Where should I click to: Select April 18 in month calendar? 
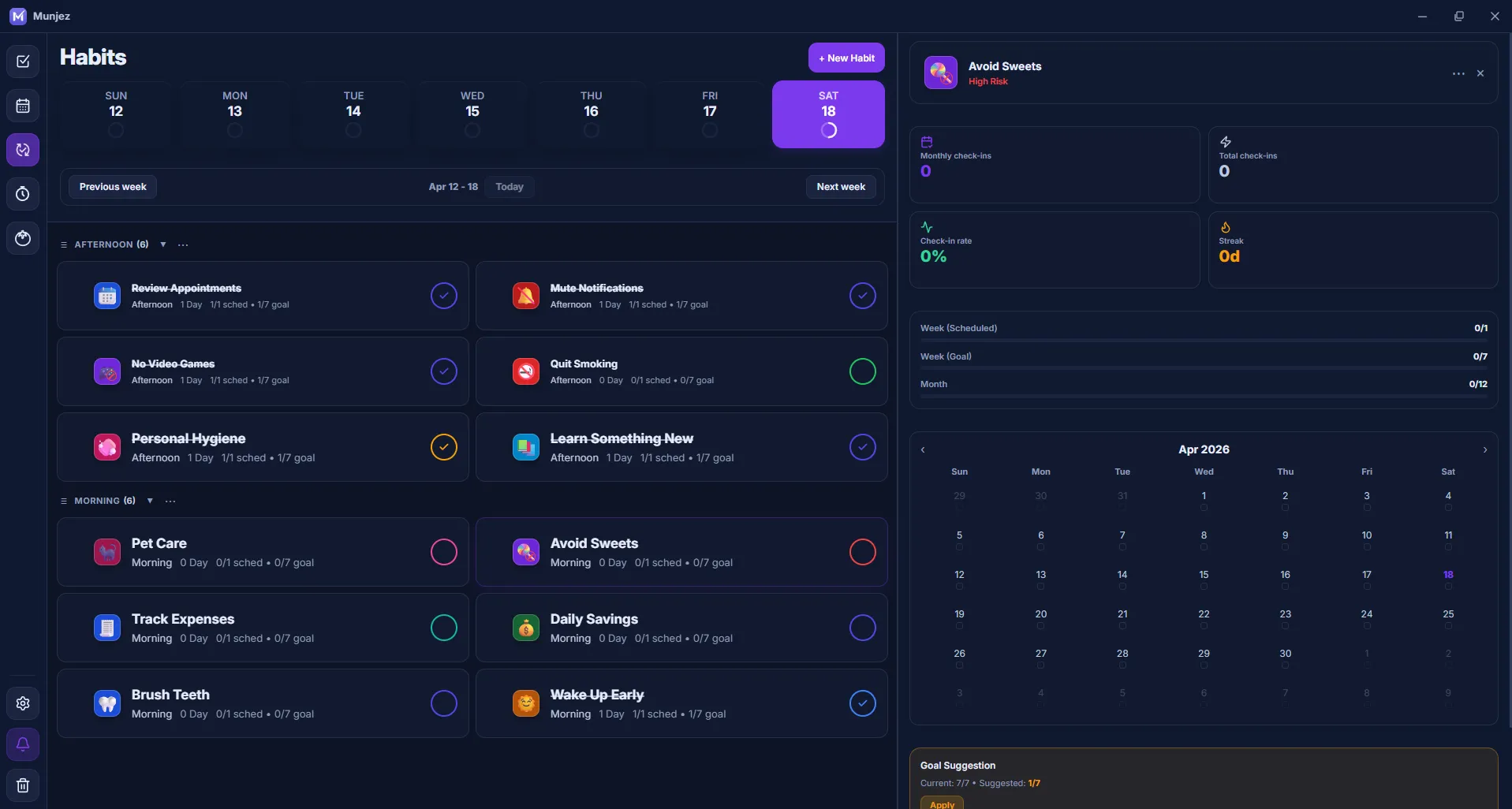click(1448, 578)
